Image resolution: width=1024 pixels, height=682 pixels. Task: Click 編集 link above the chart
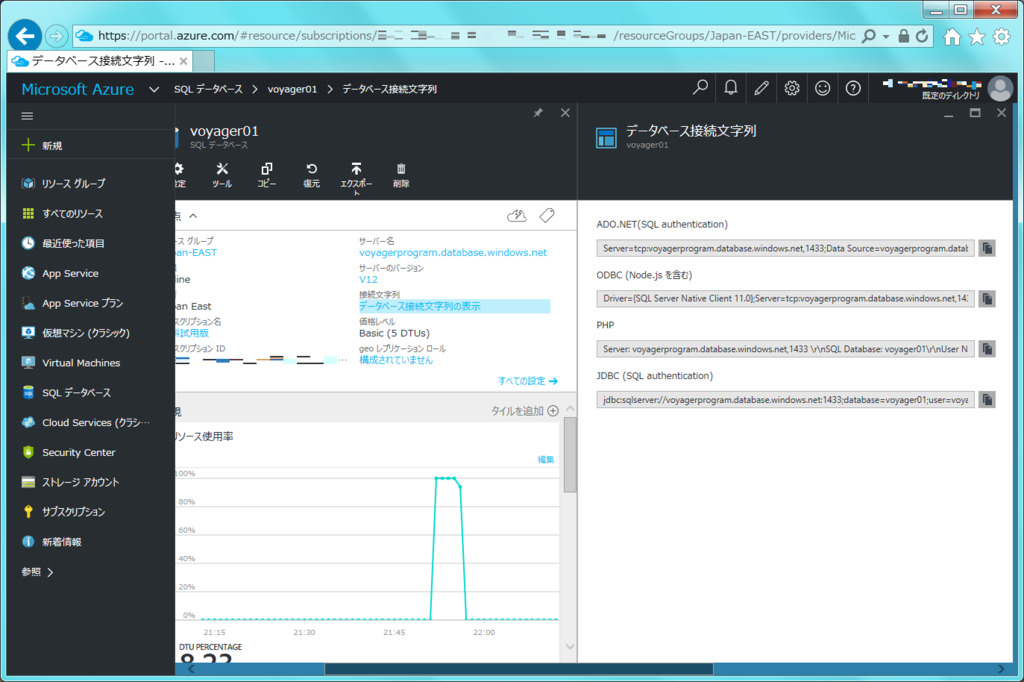[546, 459]
